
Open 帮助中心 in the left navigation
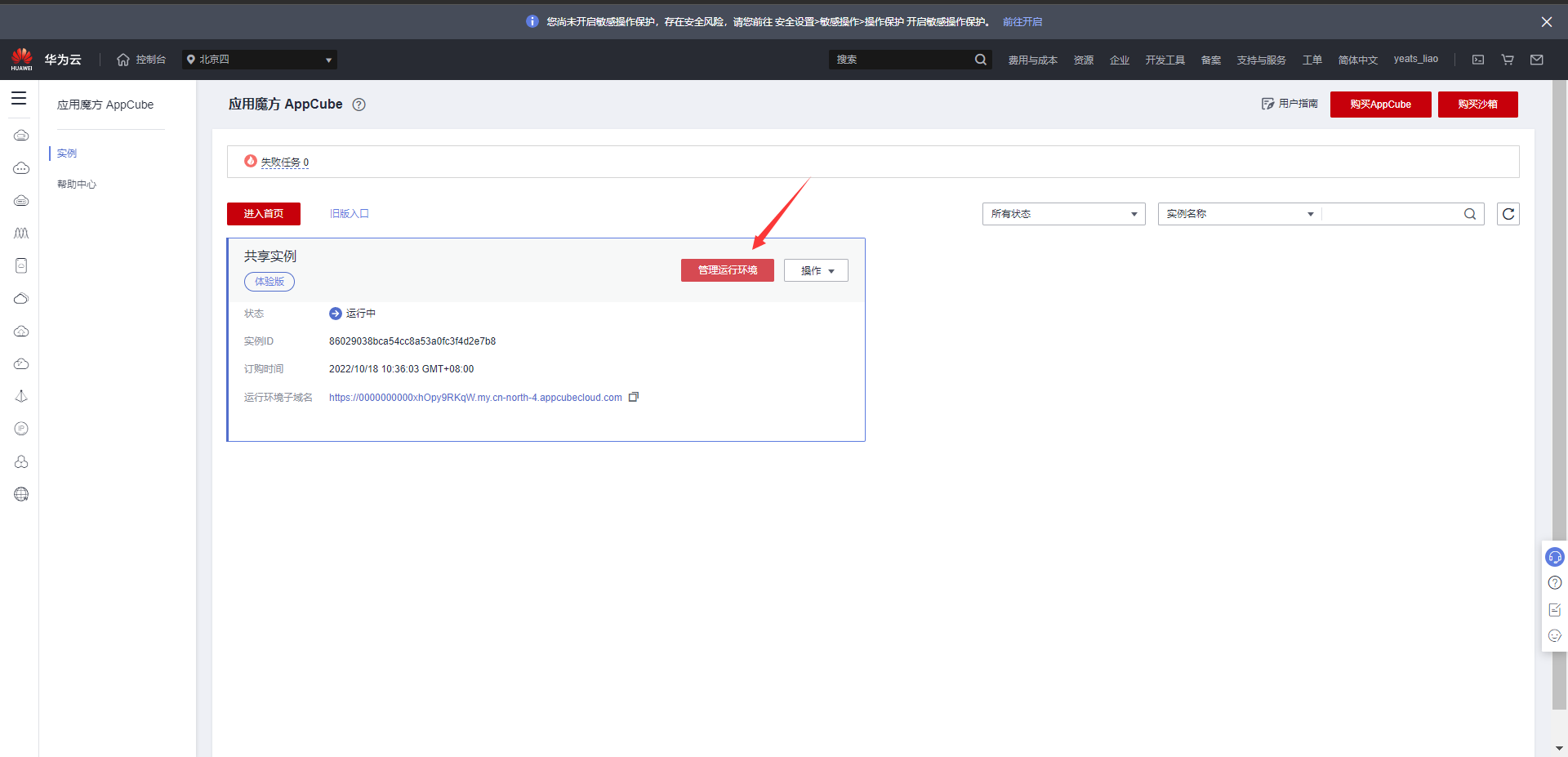(x=77, y=185)
